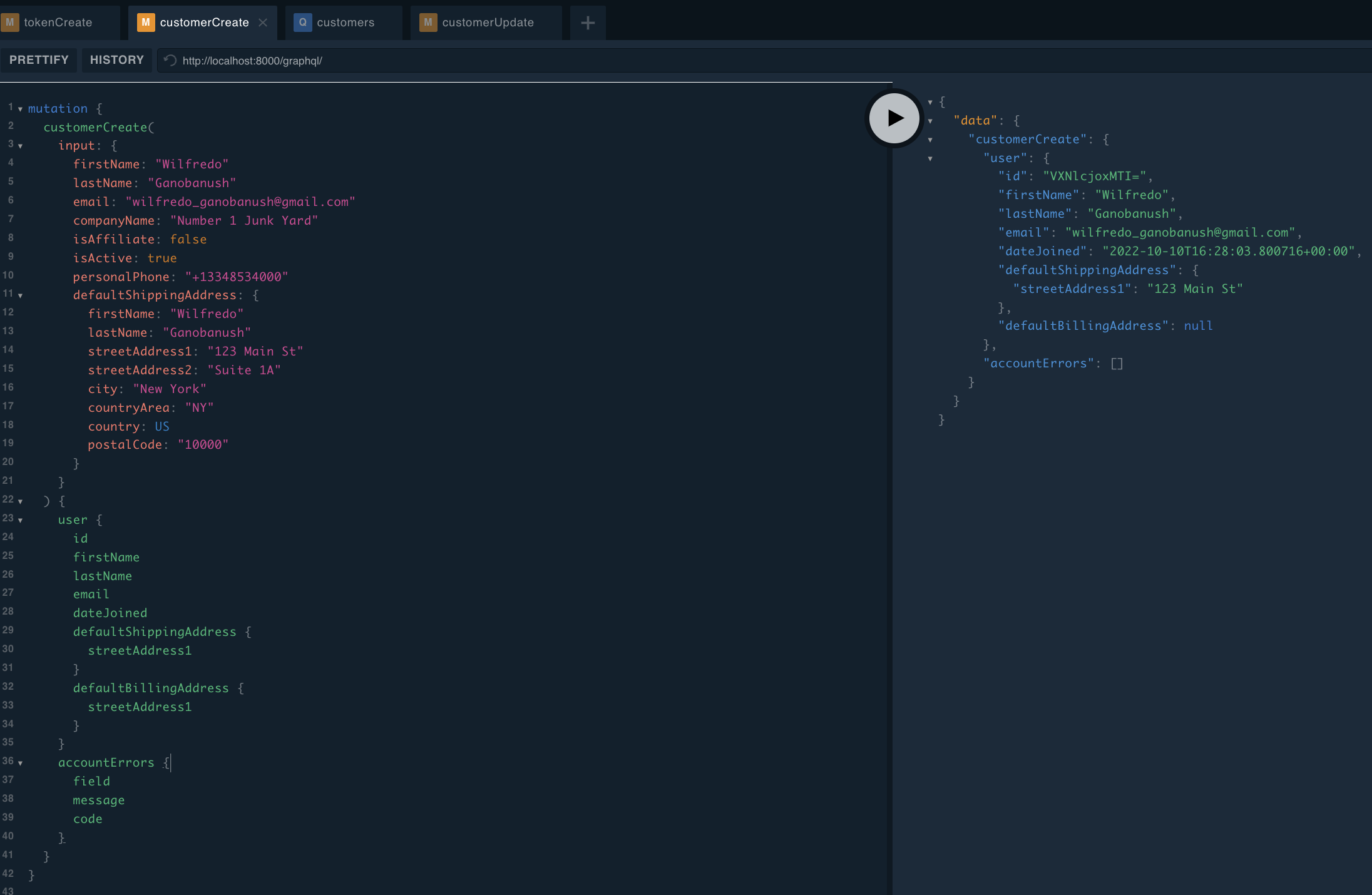
Task: Collapse accountErrors fold at line 36
Action: [20, 763]
